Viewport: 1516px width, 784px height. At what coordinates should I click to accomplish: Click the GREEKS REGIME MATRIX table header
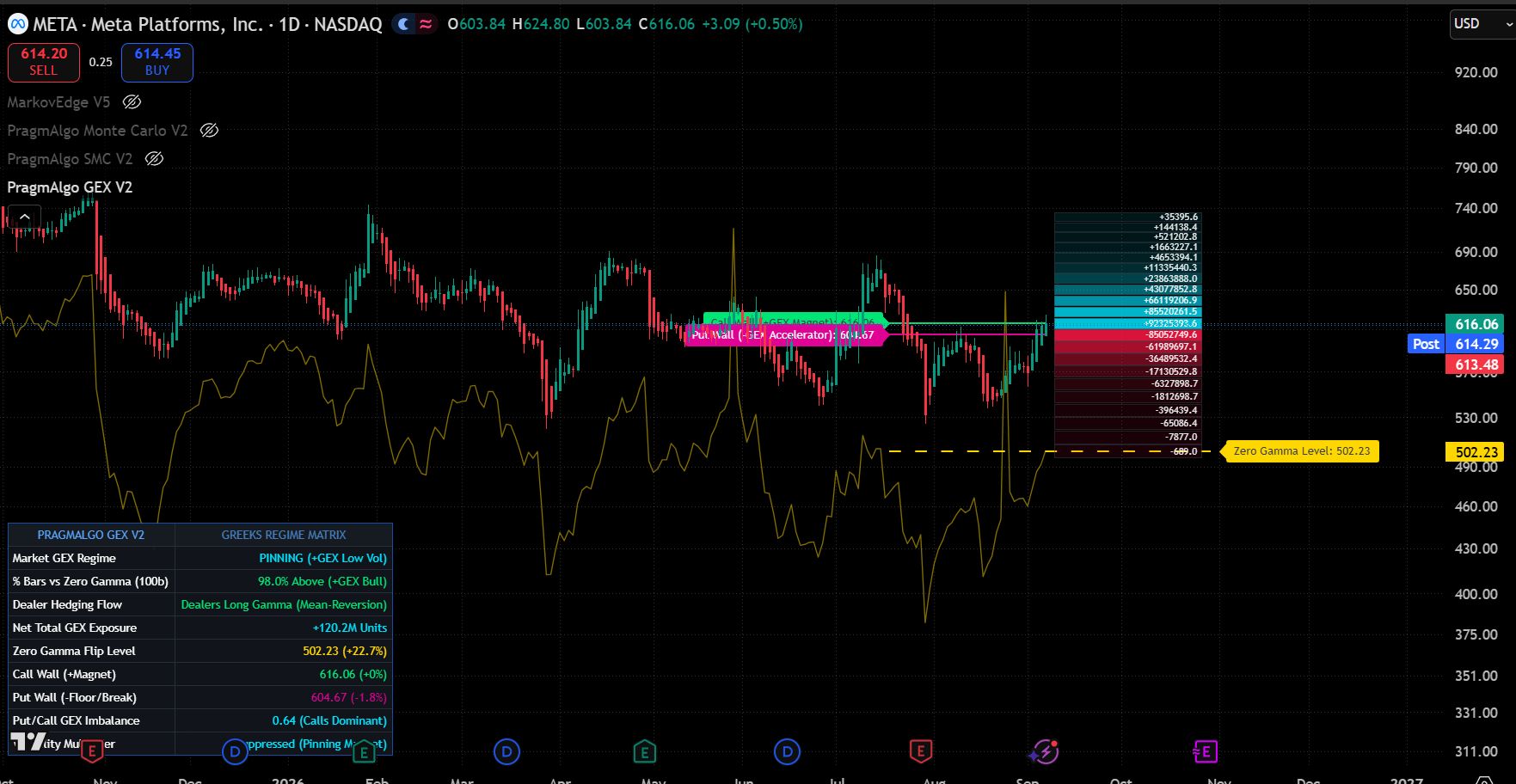(x=284, y=535)
